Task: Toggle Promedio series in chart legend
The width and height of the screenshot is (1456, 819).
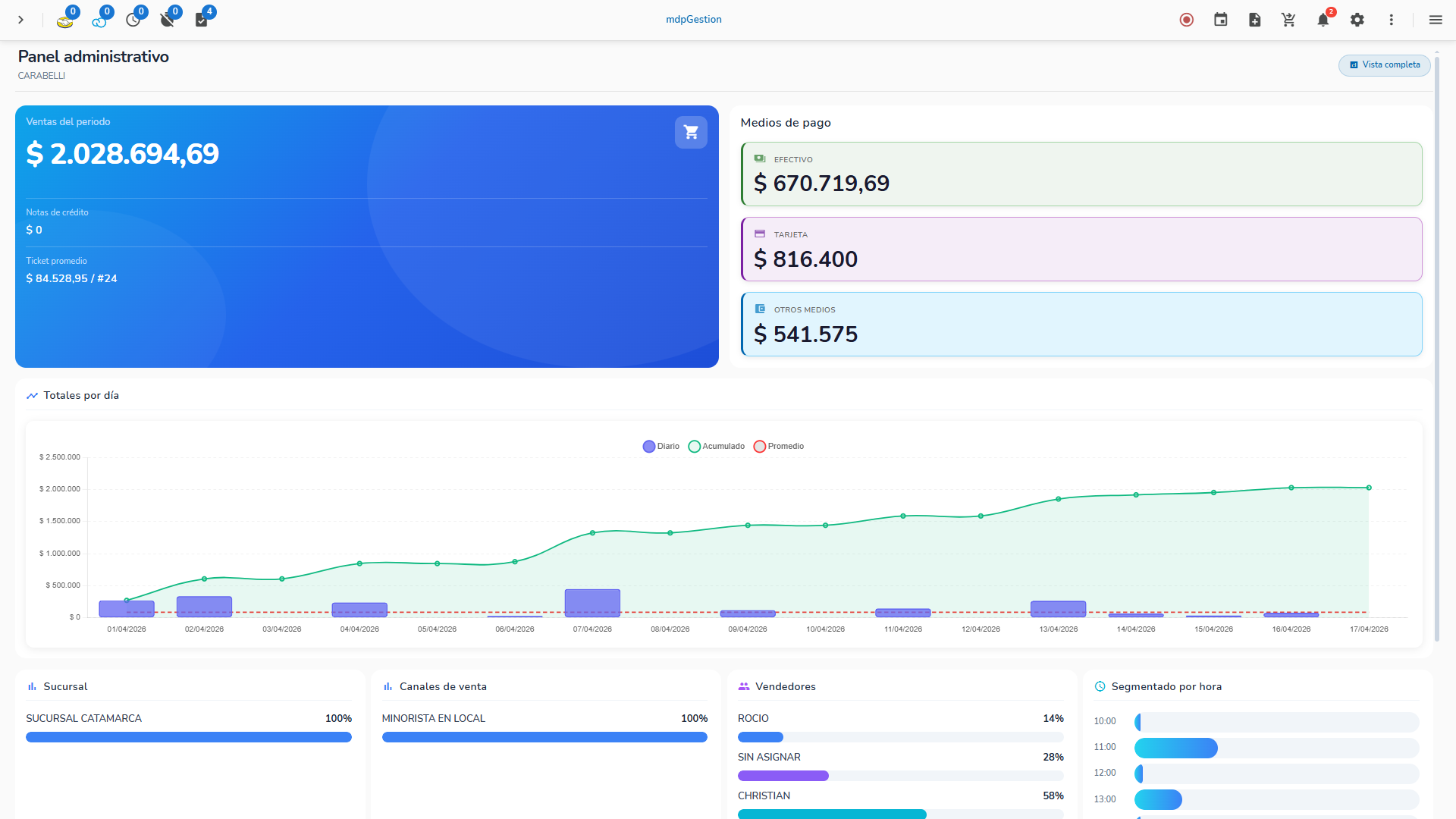Action: (779, 447)
